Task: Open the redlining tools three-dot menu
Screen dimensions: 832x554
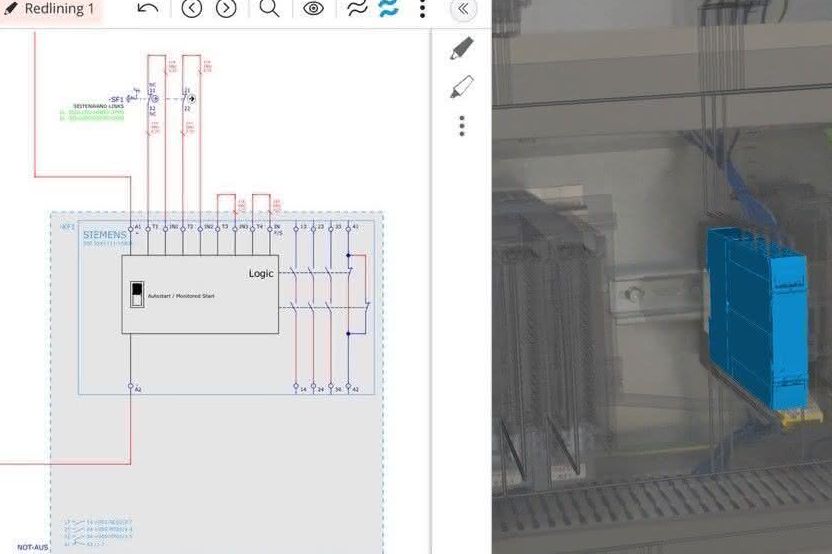Action: pyautogui.click(x=462, y=126)
